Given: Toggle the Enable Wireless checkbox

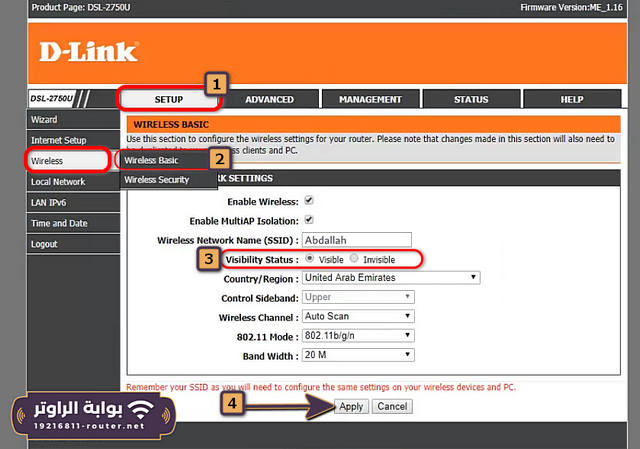Looking at the screenshot, I should 309,200.
